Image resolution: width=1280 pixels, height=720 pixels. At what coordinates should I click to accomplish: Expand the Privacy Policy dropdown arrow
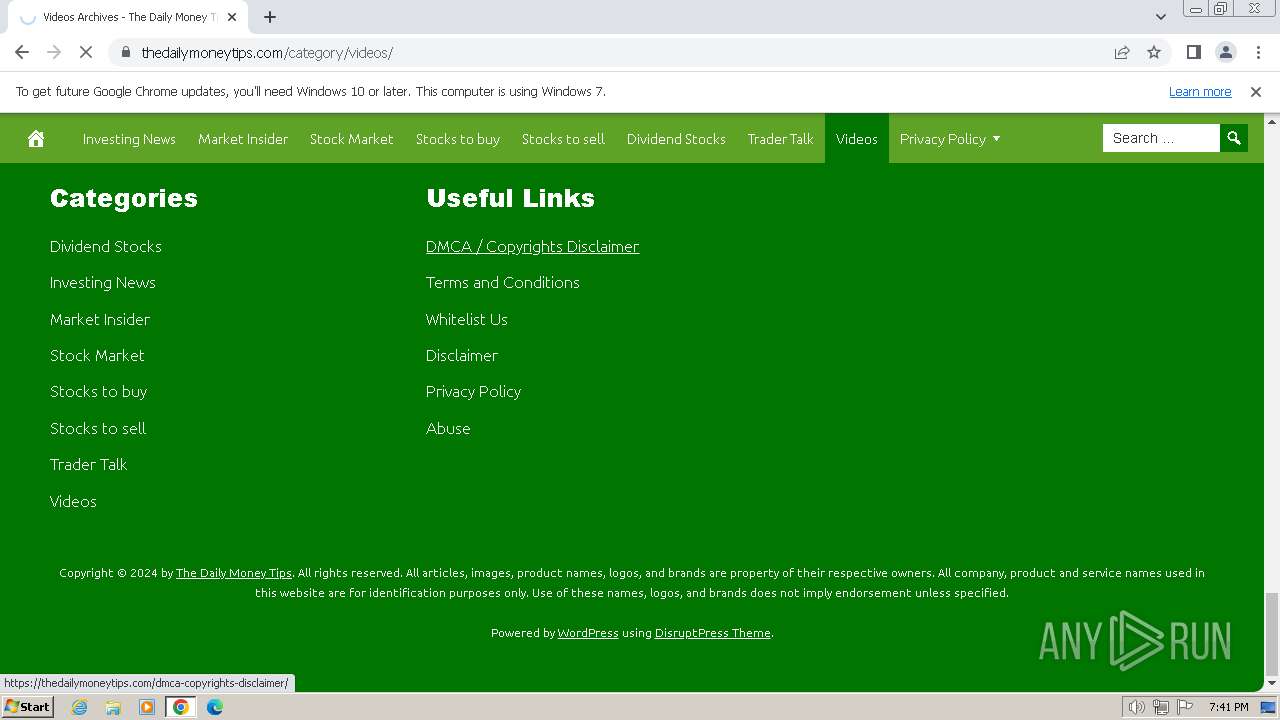pos(996,139)
